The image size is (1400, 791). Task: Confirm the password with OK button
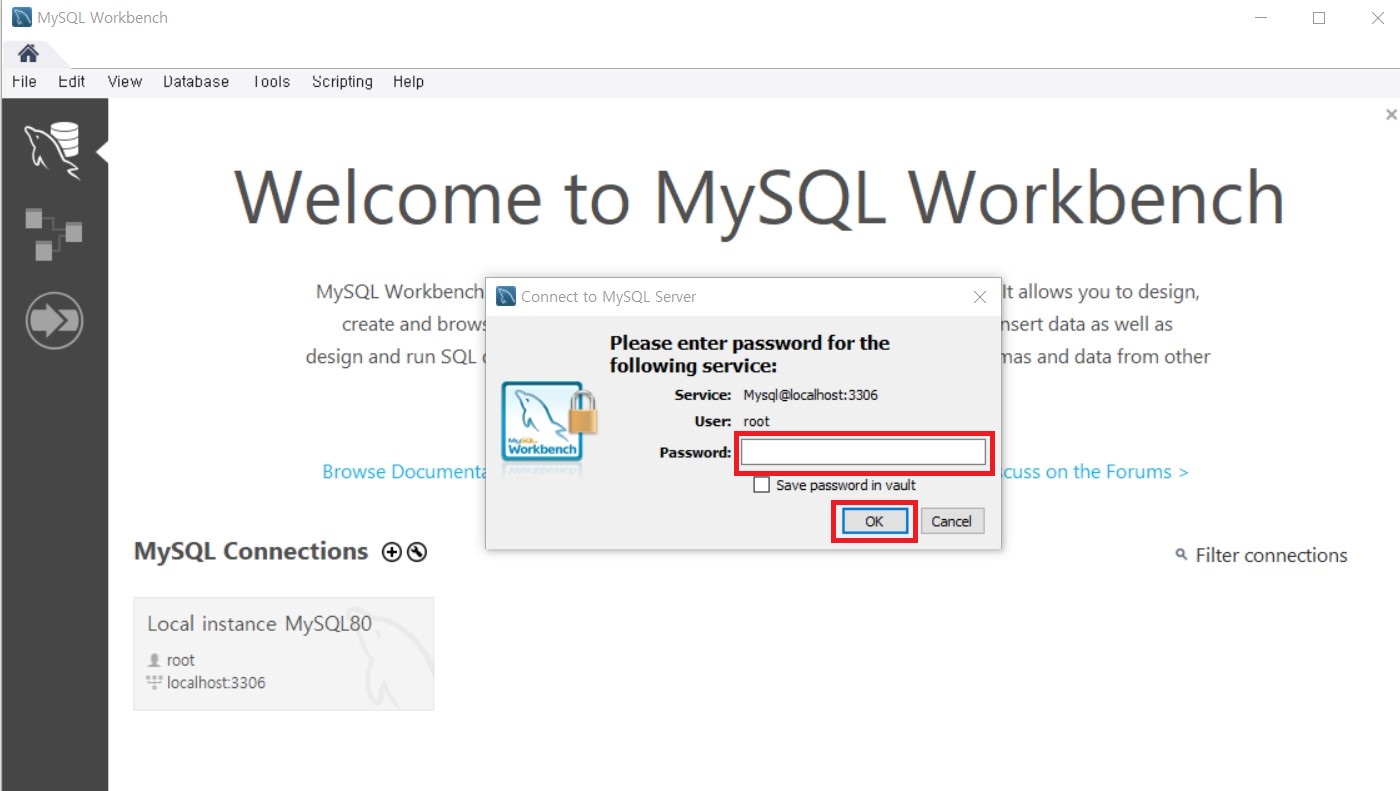tap(874, 521)
